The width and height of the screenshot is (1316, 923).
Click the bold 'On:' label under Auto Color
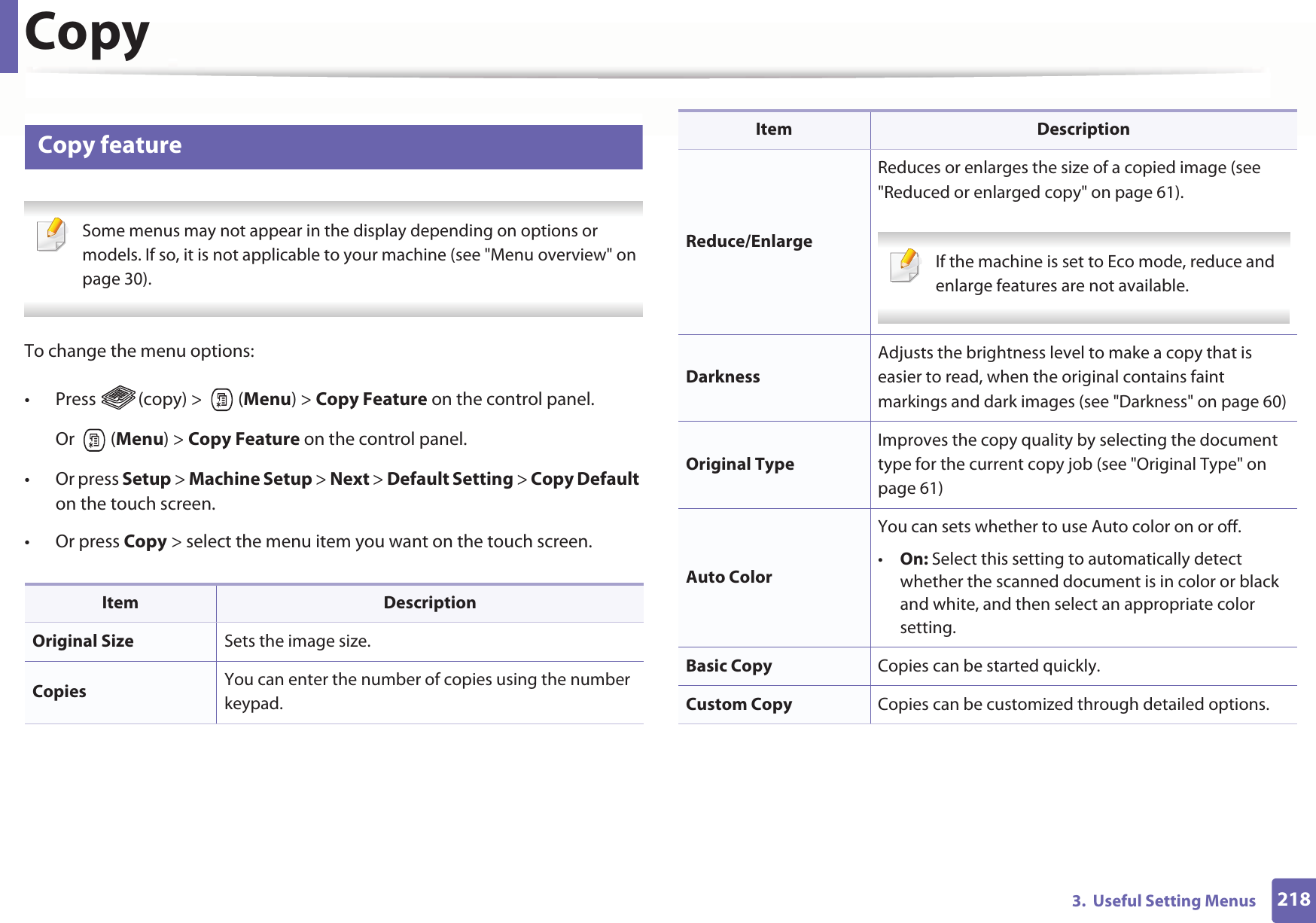(914, 559)
